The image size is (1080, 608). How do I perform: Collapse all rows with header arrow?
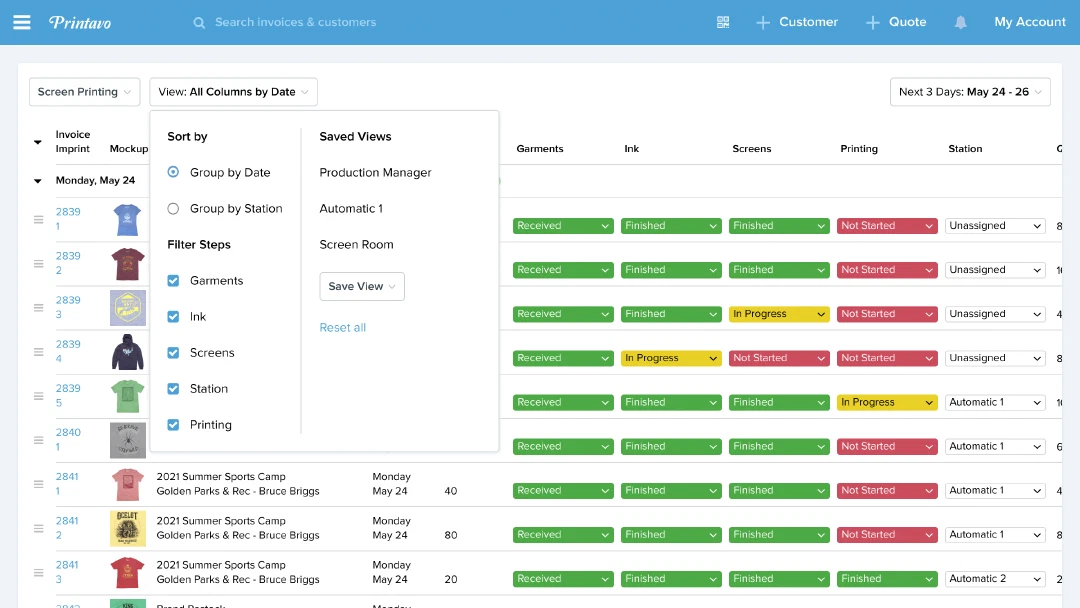pos(38,143)
